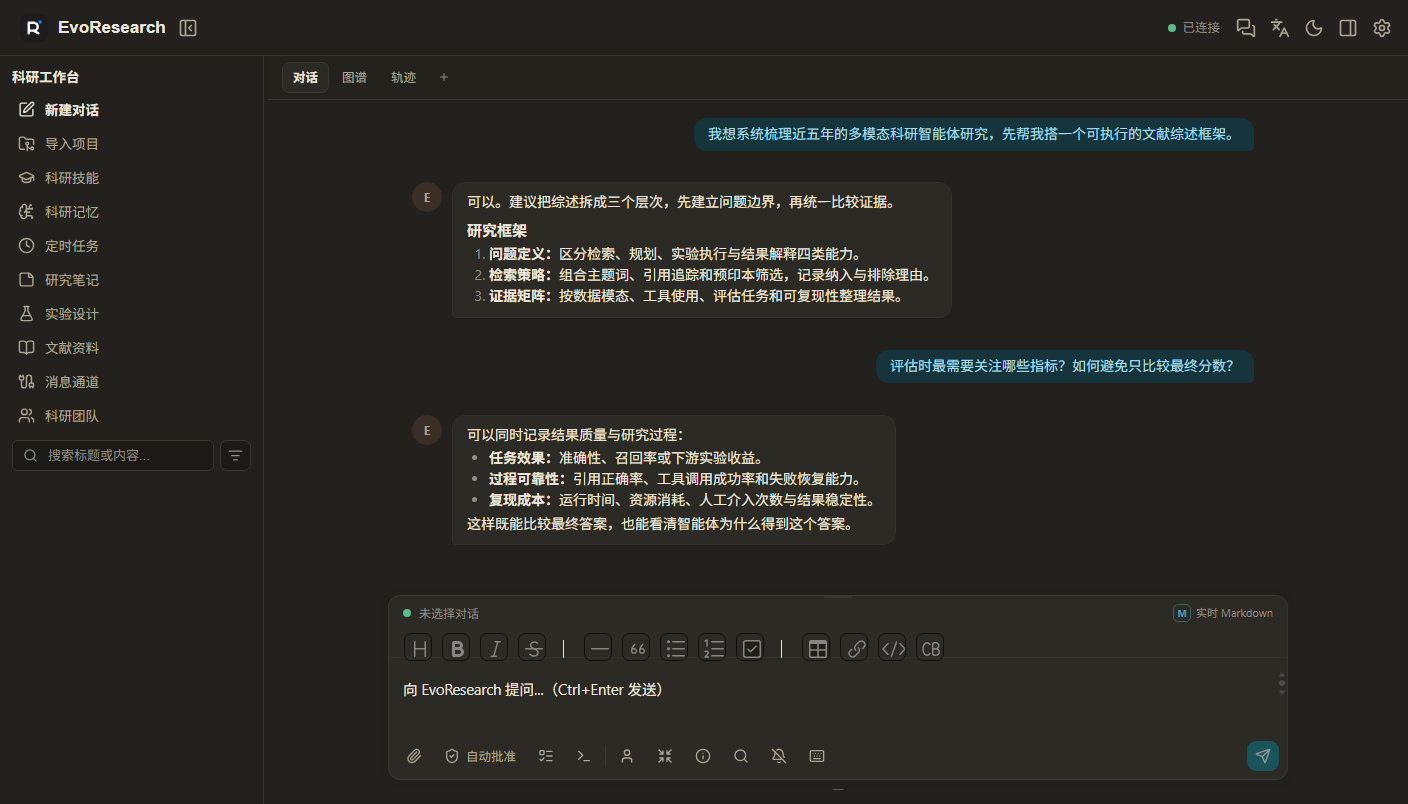
Task: Open the person icon in composer
Action: click(627, 756)
